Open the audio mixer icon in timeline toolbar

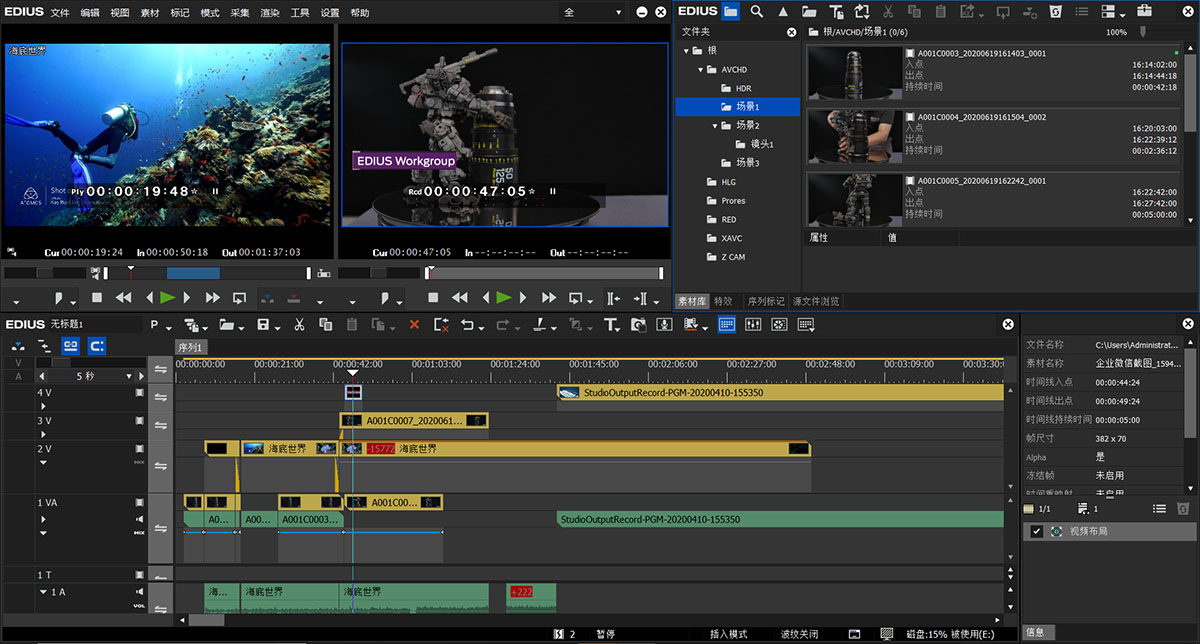point(753,325)
